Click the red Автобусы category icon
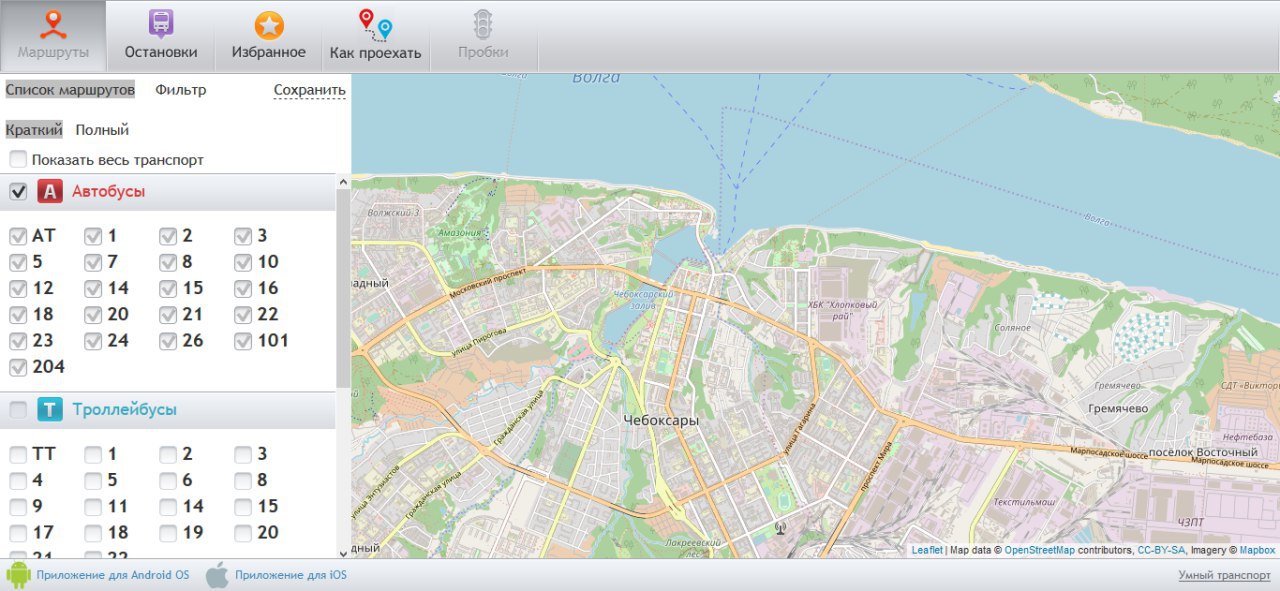 (50, 191)
